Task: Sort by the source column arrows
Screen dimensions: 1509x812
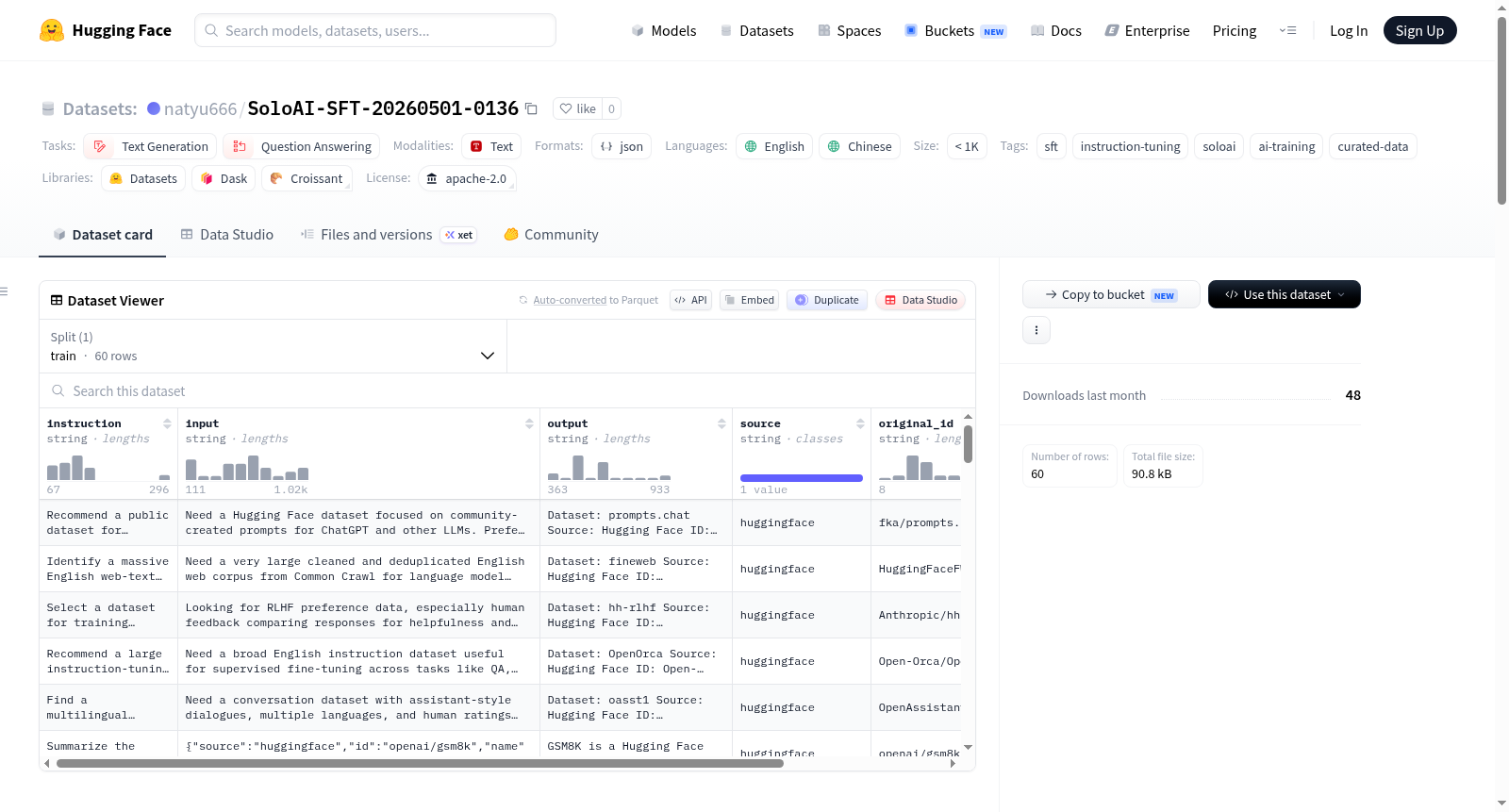Action: (x=860, y=423)
